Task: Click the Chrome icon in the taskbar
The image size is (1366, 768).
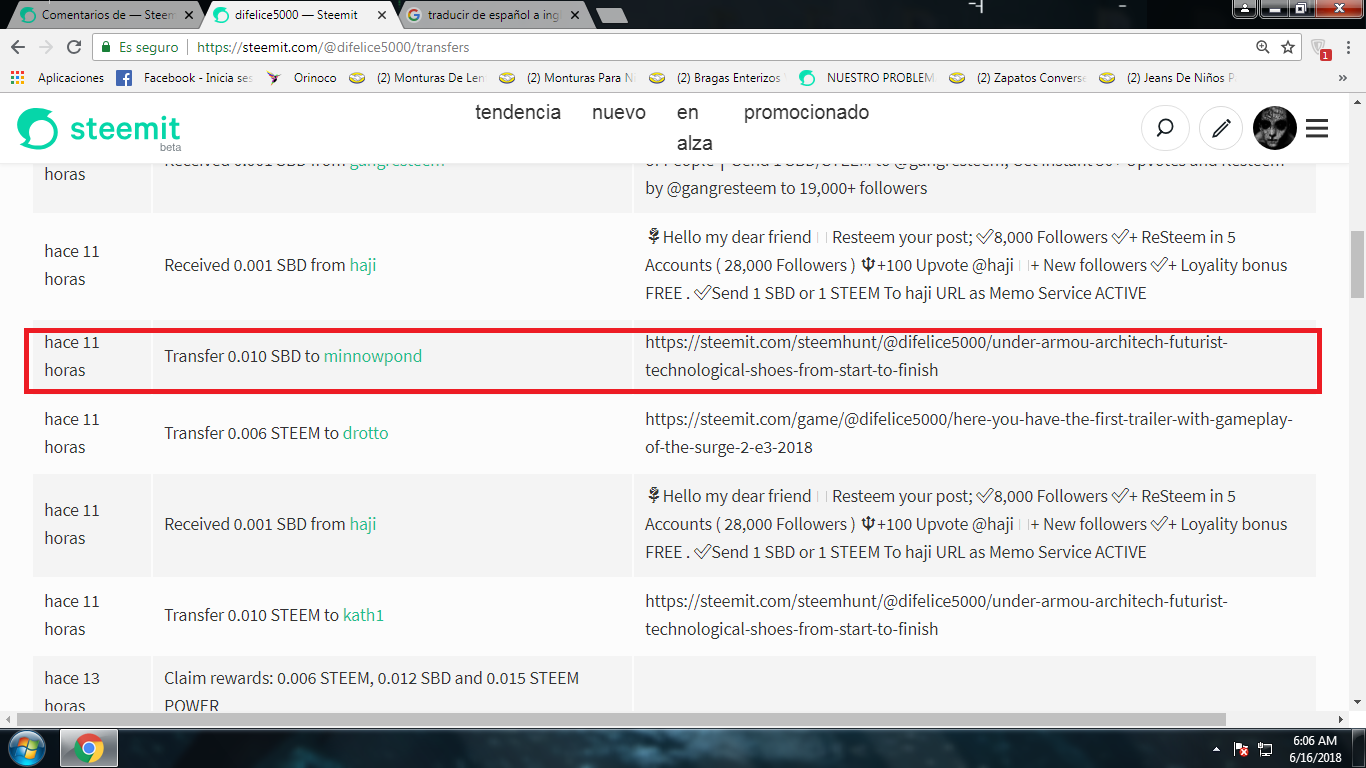Action: tap(89, 748)
